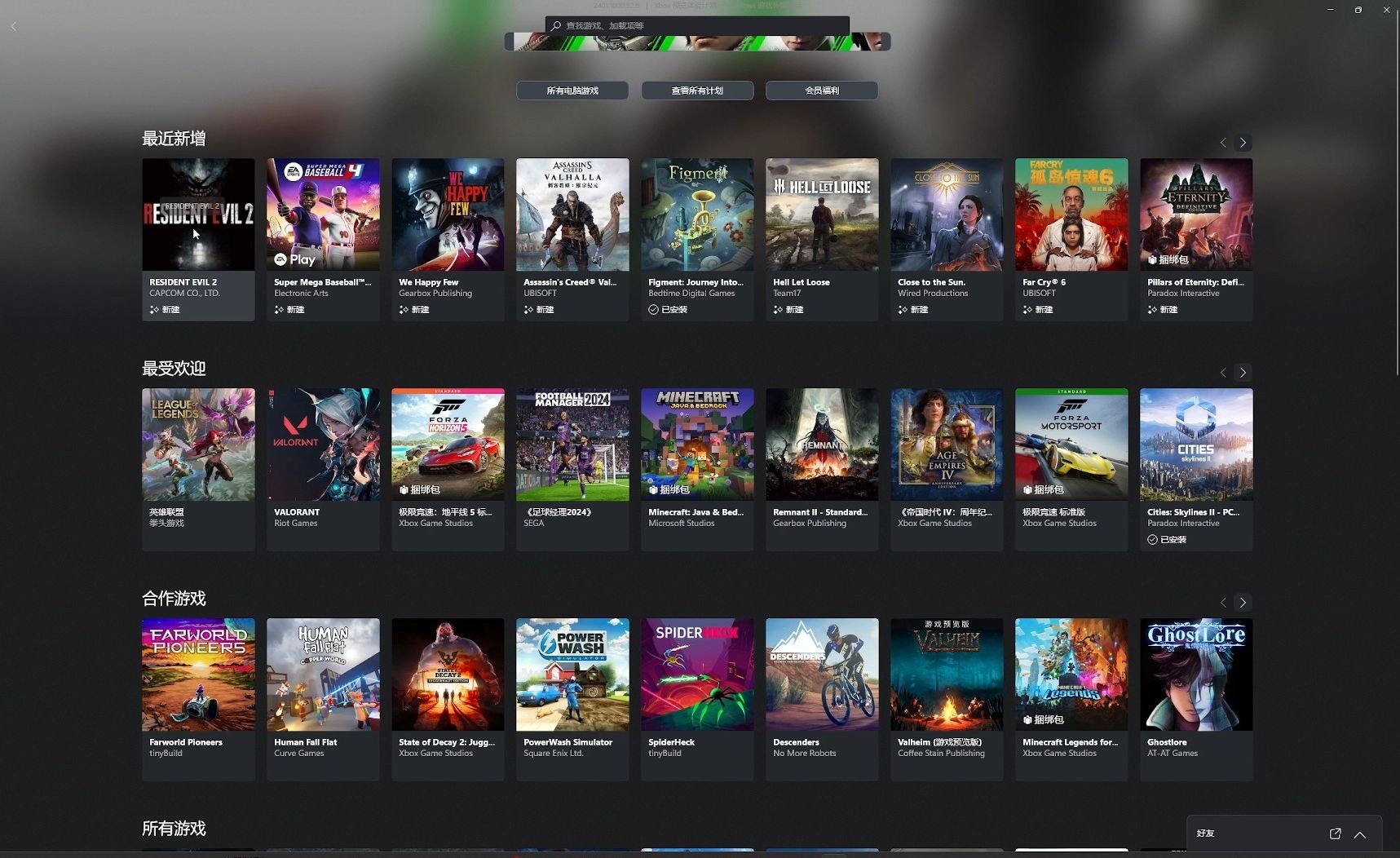This screenshot has height=858, width=1400.
Task: Open Farworld Pioneers cover
Action: click(198, 674)
